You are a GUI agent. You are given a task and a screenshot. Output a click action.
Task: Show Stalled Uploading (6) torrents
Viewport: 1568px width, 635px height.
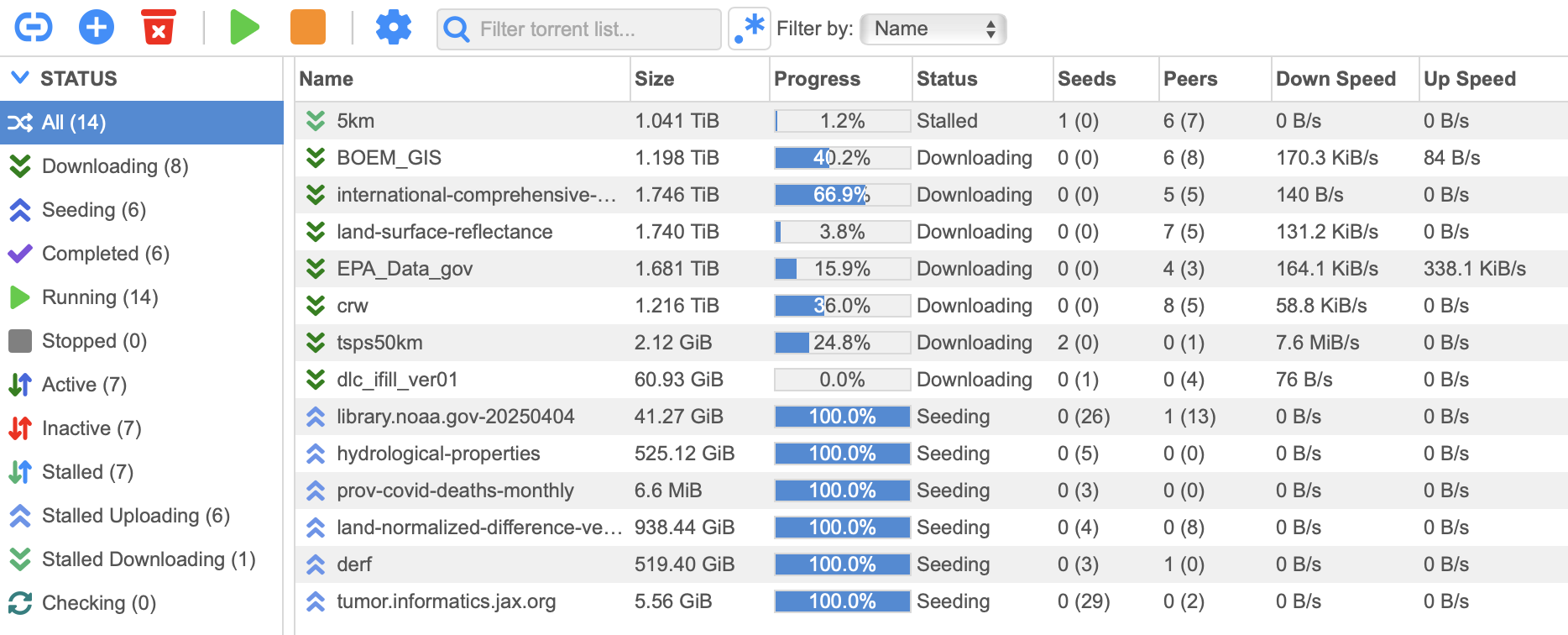[x=142, y=516]
